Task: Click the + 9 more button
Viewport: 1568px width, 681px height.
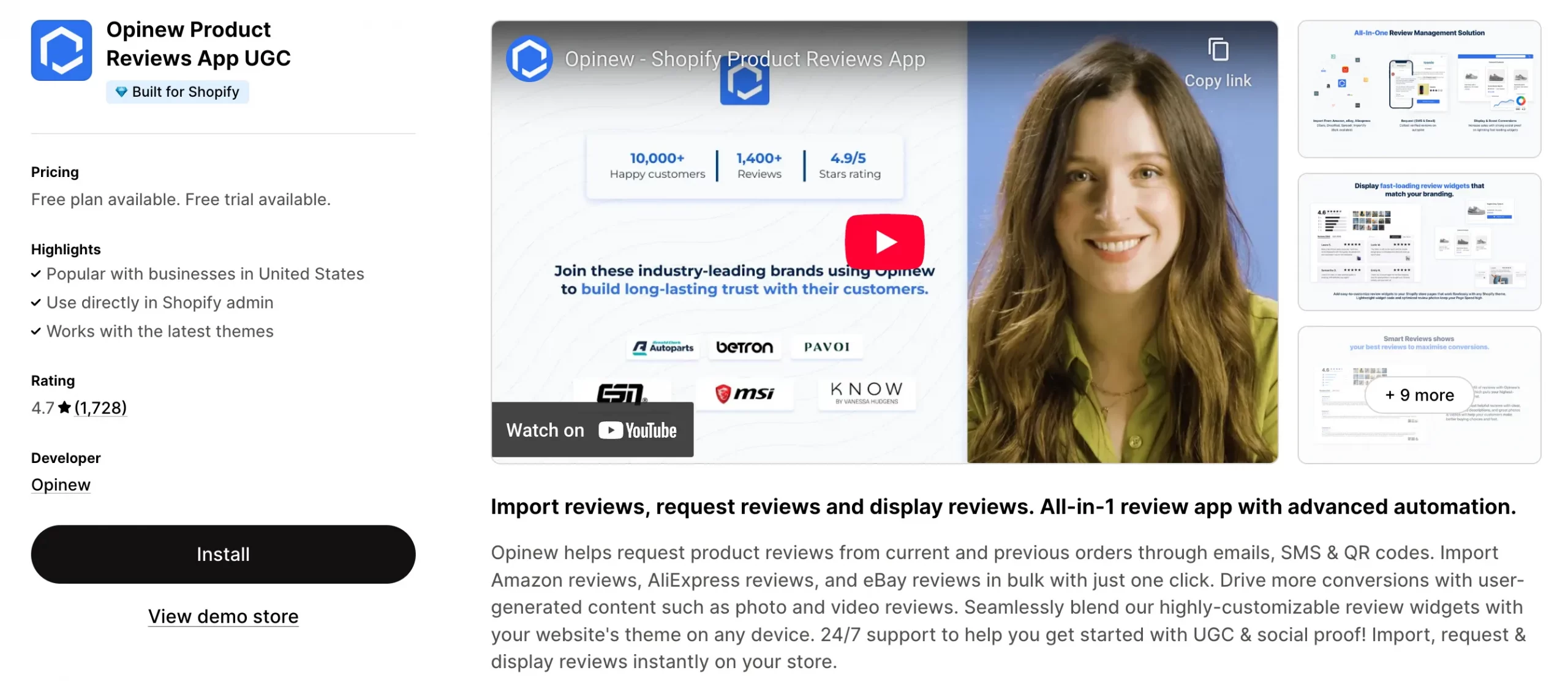Action: pos(1419,395)
